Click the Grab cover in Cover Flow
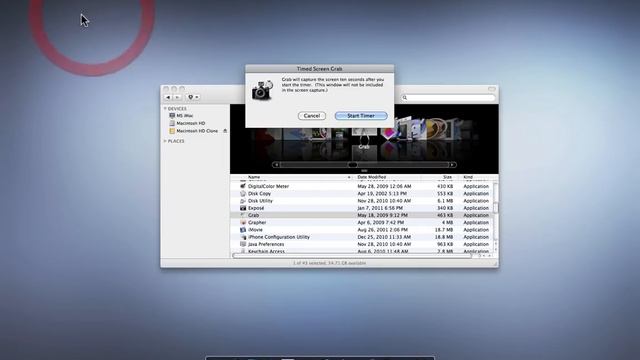Image resolution: width=640 pixels, height=360 pixels. click(x=364, y=136)
